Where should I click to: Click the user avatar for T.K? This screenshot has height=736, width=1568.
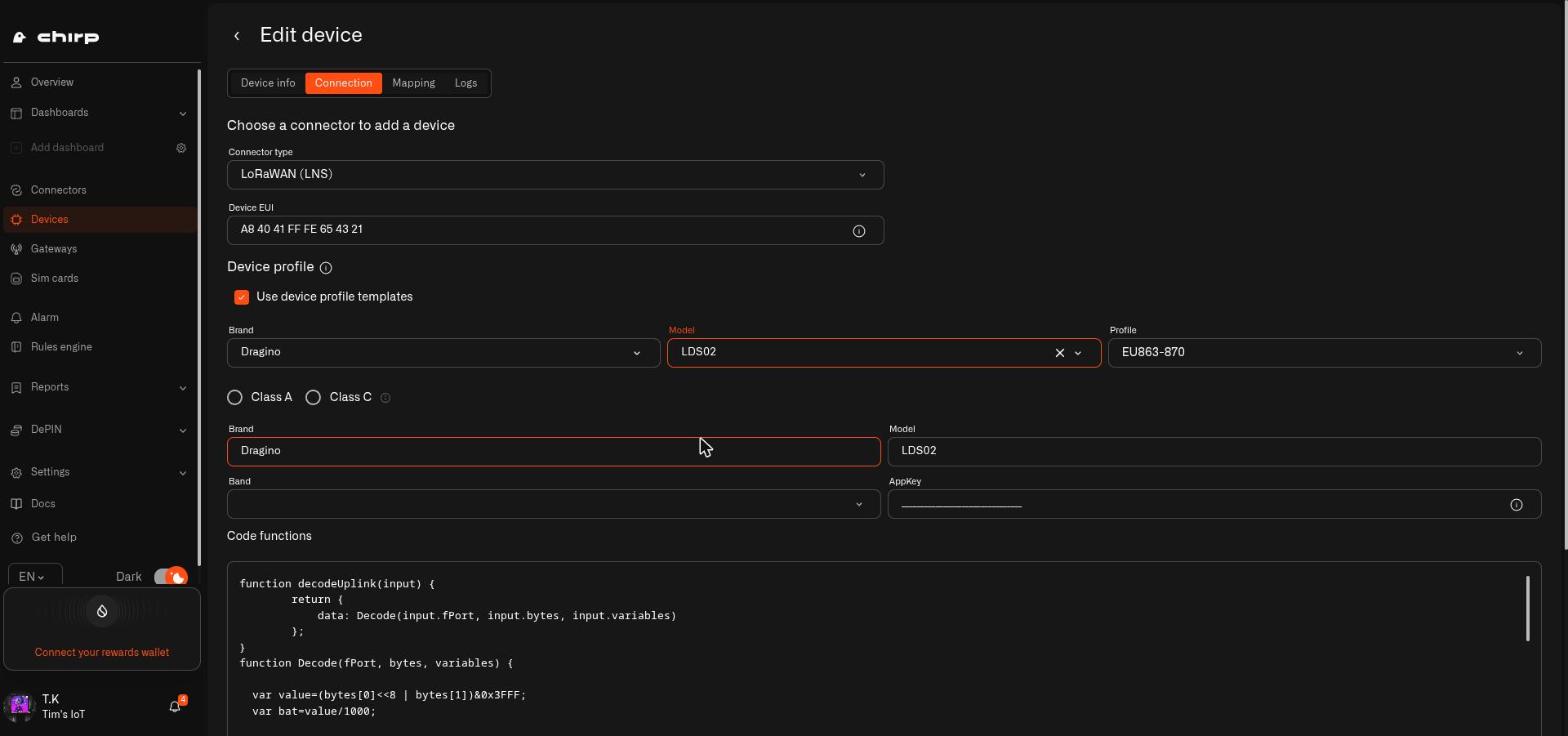[20, 706]
